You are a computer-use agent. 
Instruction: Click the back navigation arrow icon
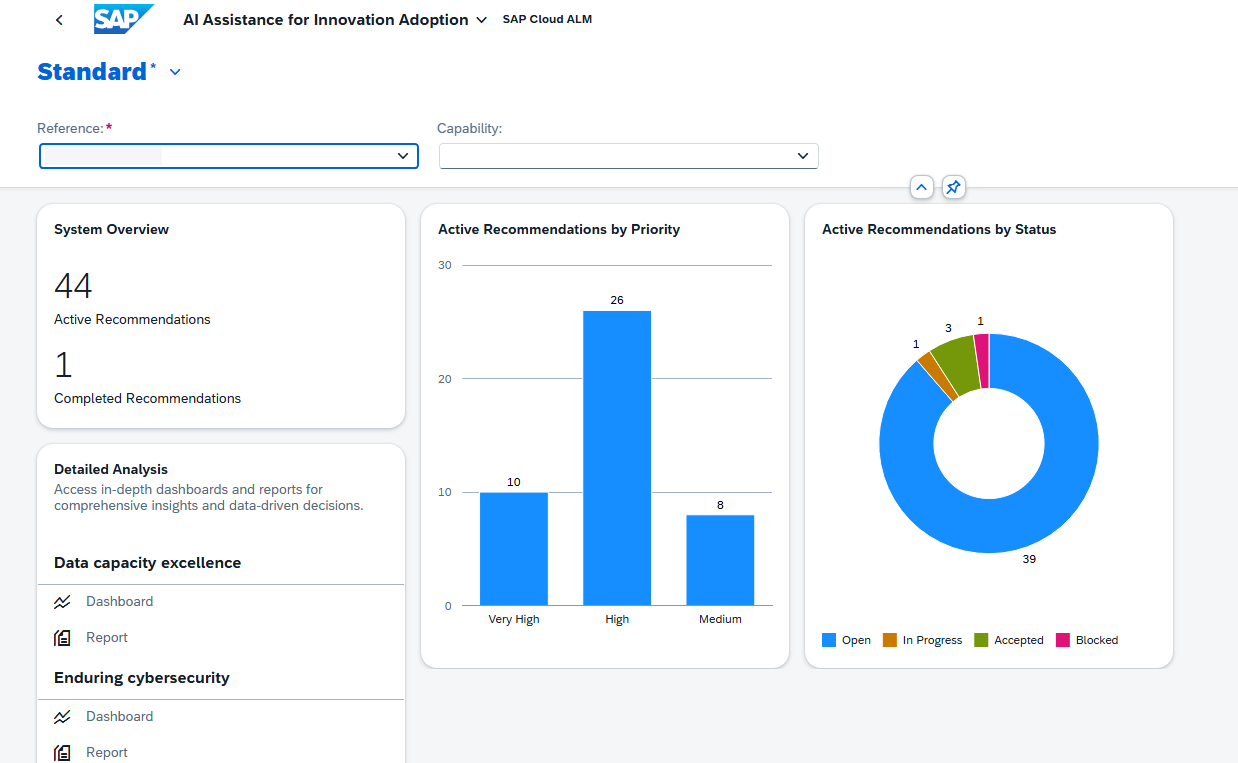60,20
